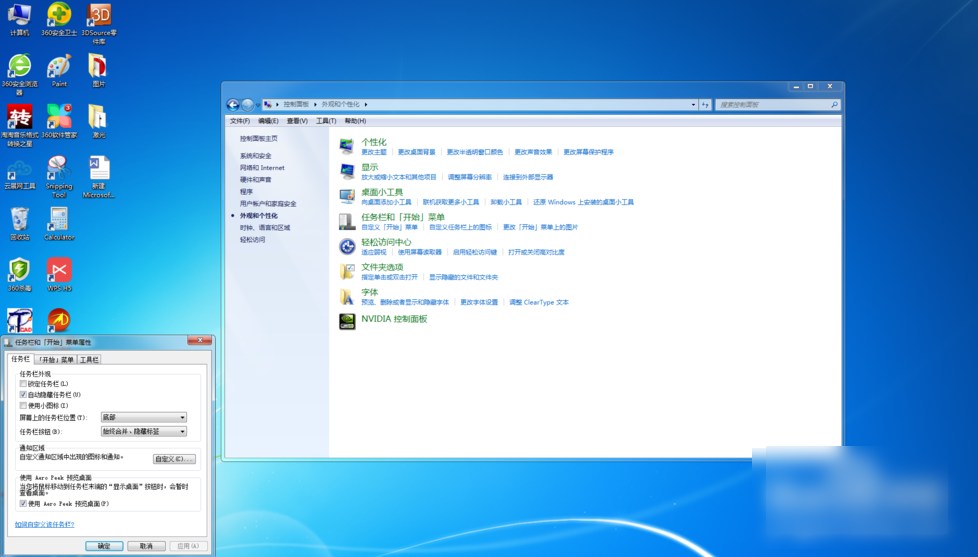
Task: Open the NVIDIA 控制面板 icon
Action: pyautogui.click(x=347, y=320)
